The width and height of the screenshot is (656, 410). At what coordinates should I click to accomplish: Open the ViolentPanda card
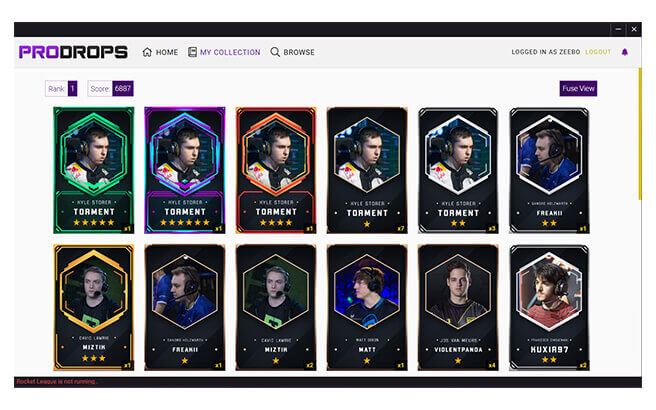[458, 308]
